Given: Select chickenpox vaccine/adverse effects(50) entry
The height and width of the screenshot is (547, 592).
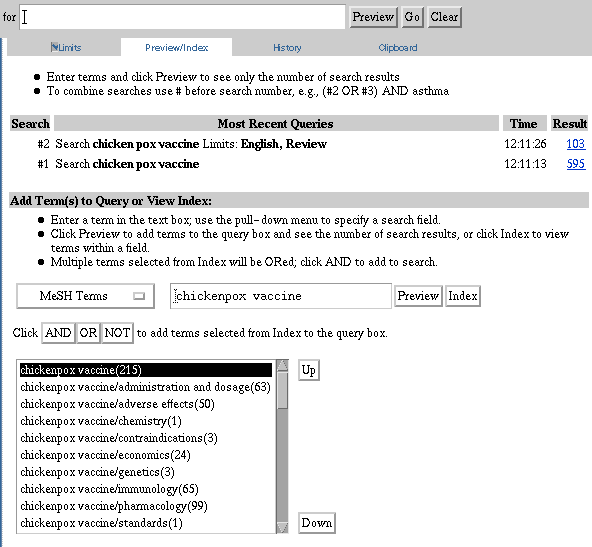Looking at the screenshot, I should pos(117,404).
